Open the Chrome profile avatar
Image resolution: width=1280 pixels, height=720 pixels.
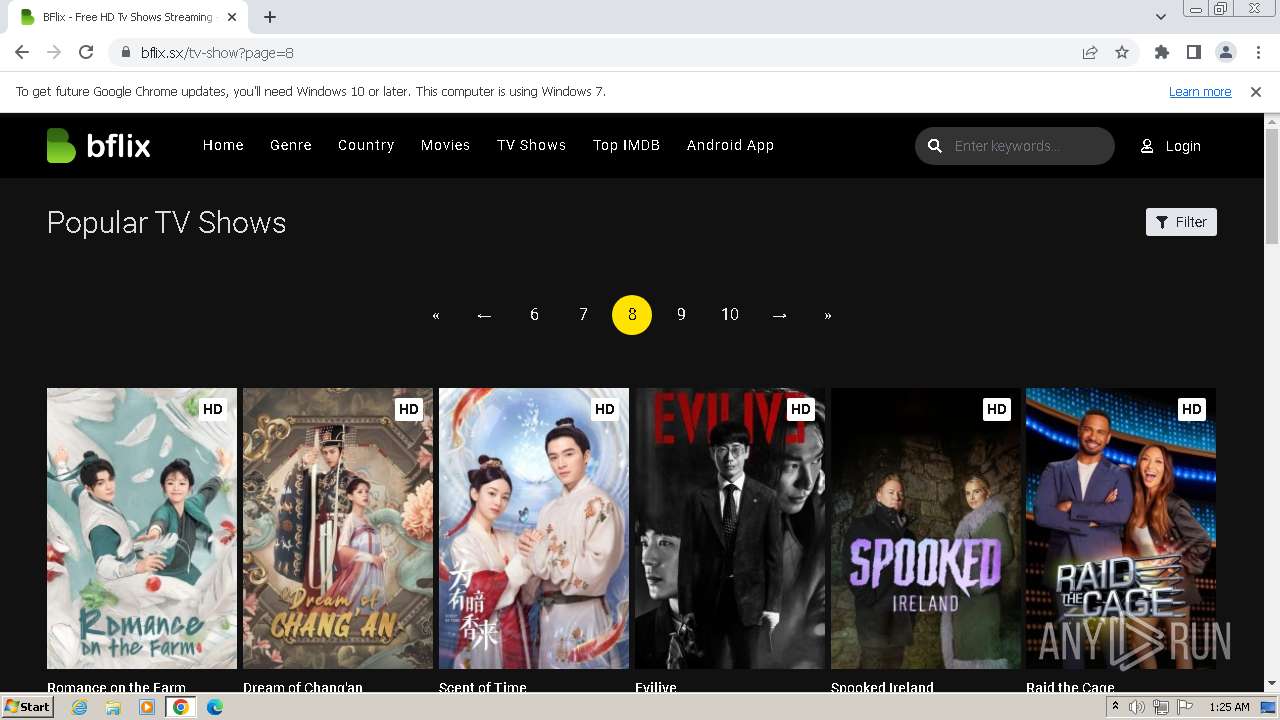coord(1225,52)
